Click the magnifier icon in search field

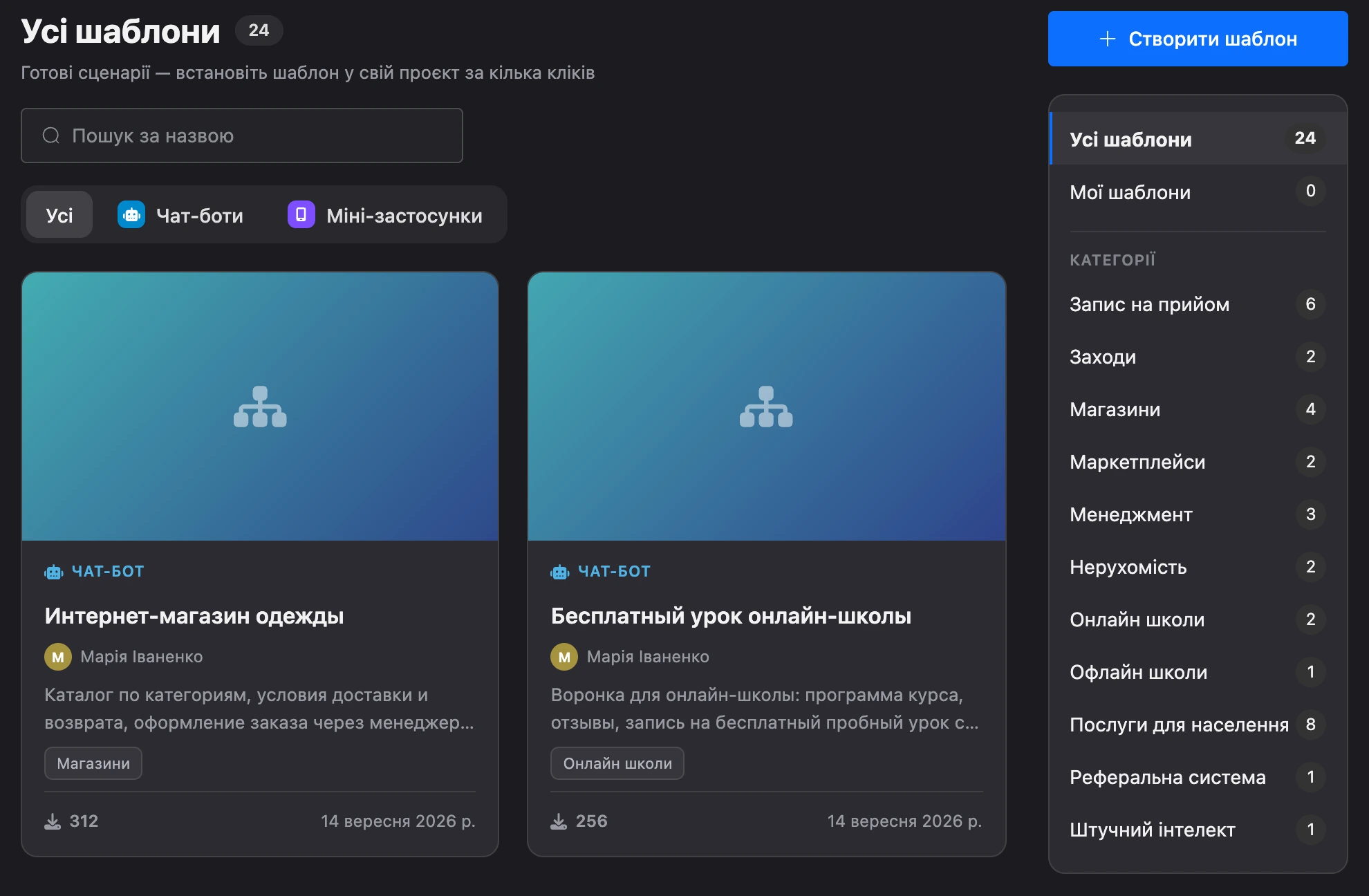tap(51, 136)
